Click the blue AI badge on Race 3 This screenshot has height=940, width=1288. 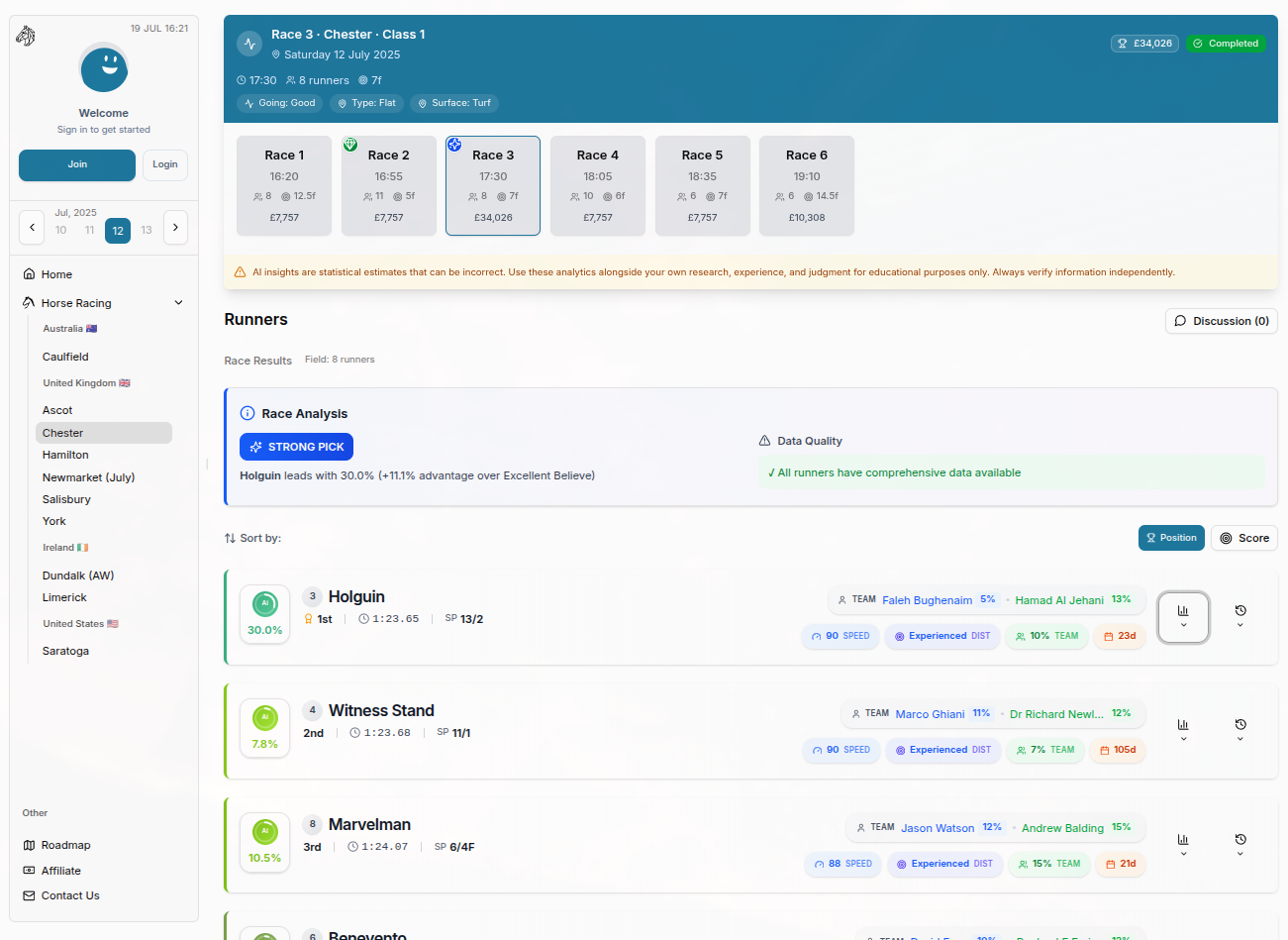454,145
